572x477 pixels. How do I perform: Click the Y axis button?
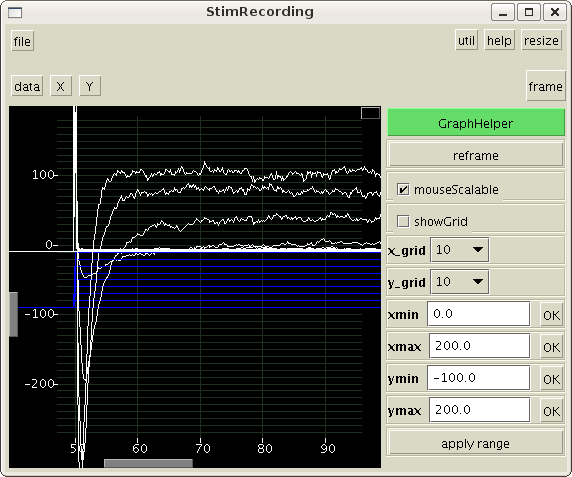pos(90,86)
